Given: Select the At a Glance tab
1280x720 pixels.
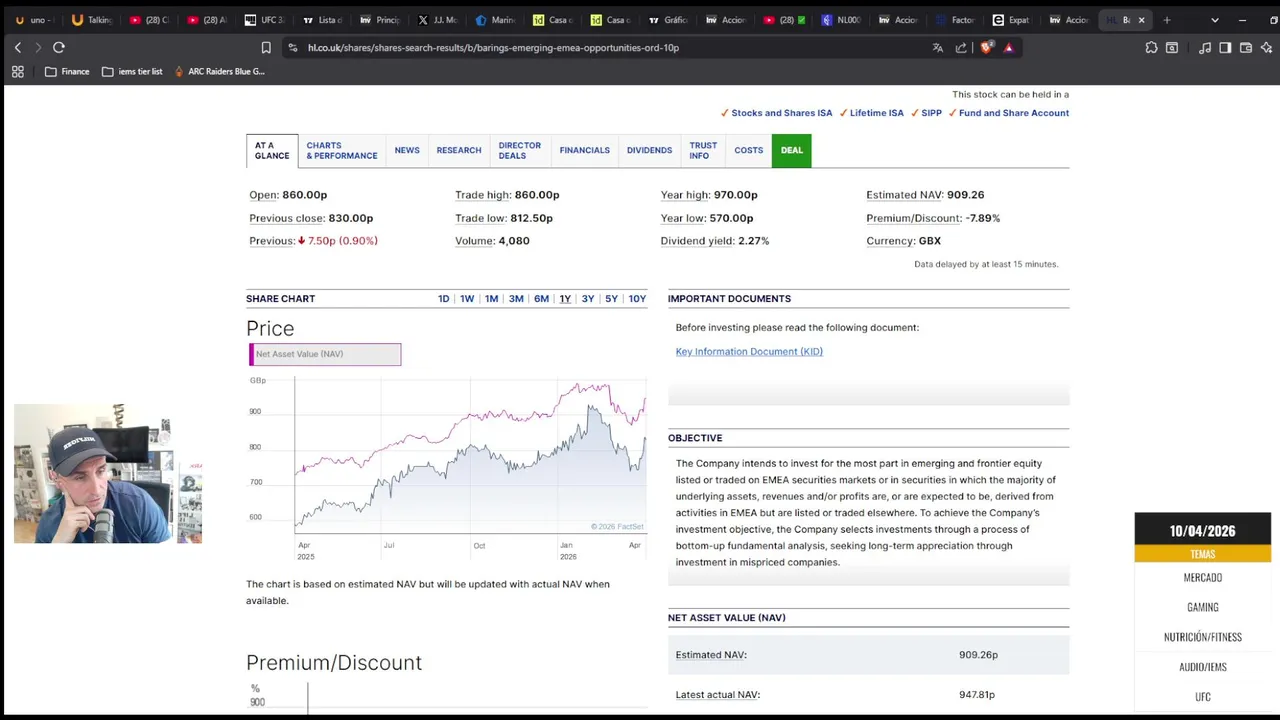Looking at the screenshot, I should click(x=272, y=150).
